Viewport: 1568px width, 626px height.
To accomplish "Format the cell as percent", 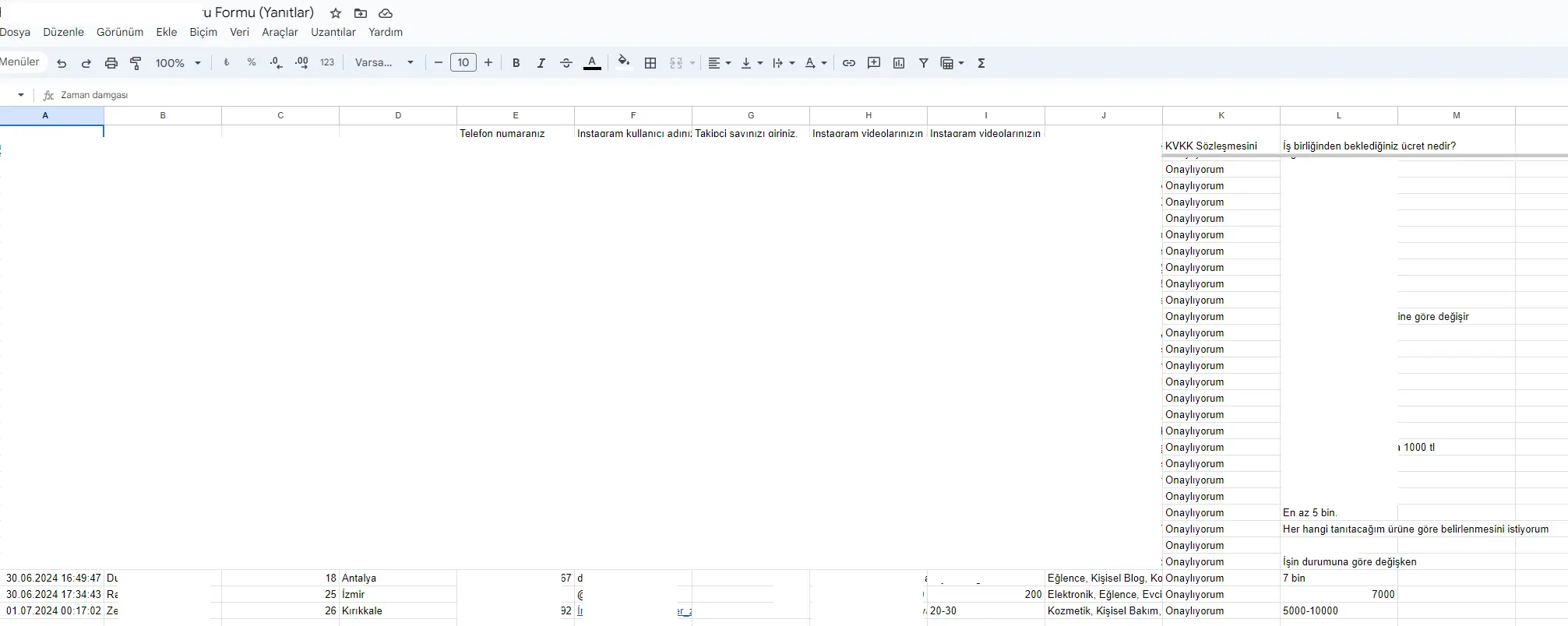I will [252, 63].
